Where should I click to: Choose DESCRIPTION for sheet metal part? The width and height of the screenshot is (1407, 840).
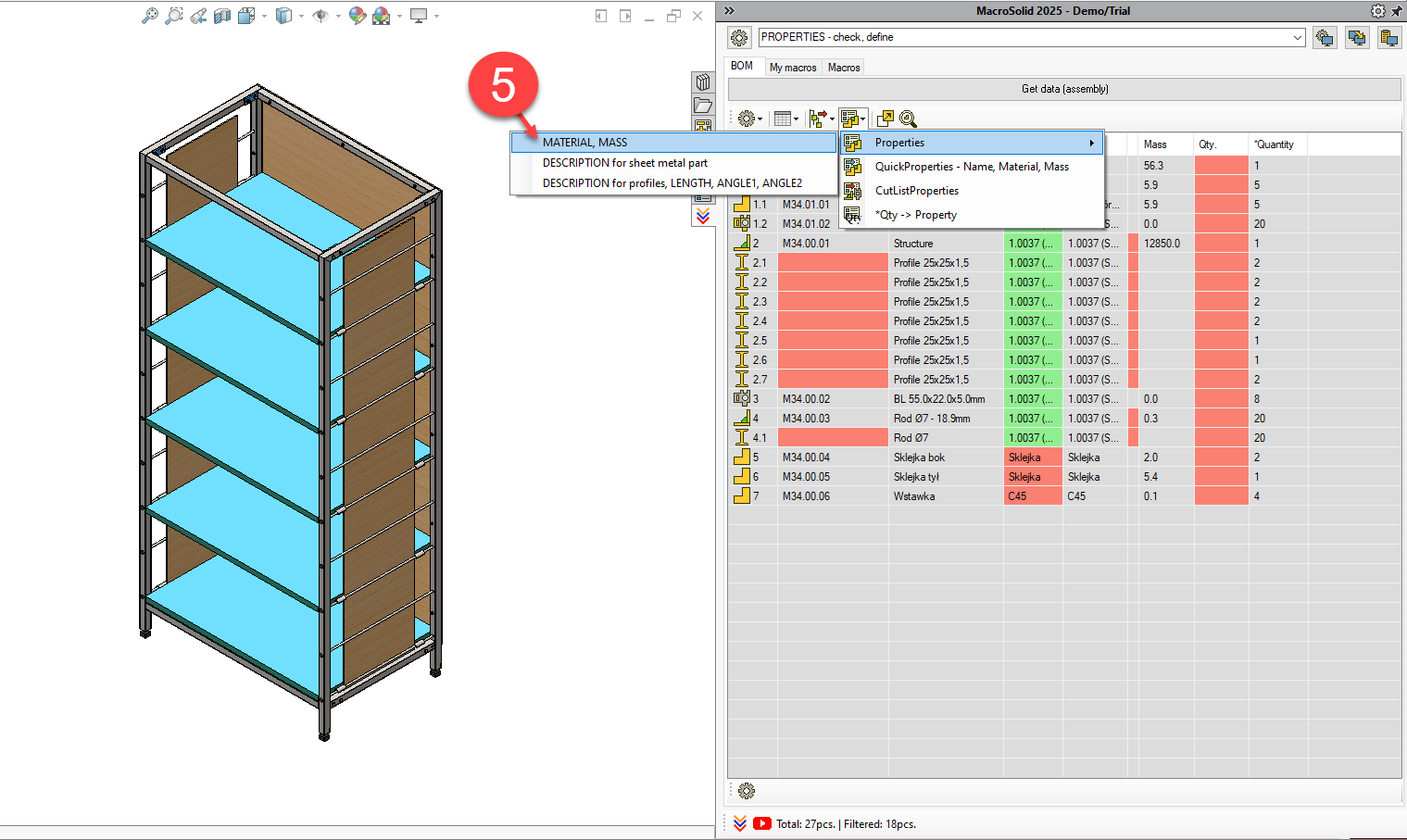pyautogui.click(x=673, y=163)
